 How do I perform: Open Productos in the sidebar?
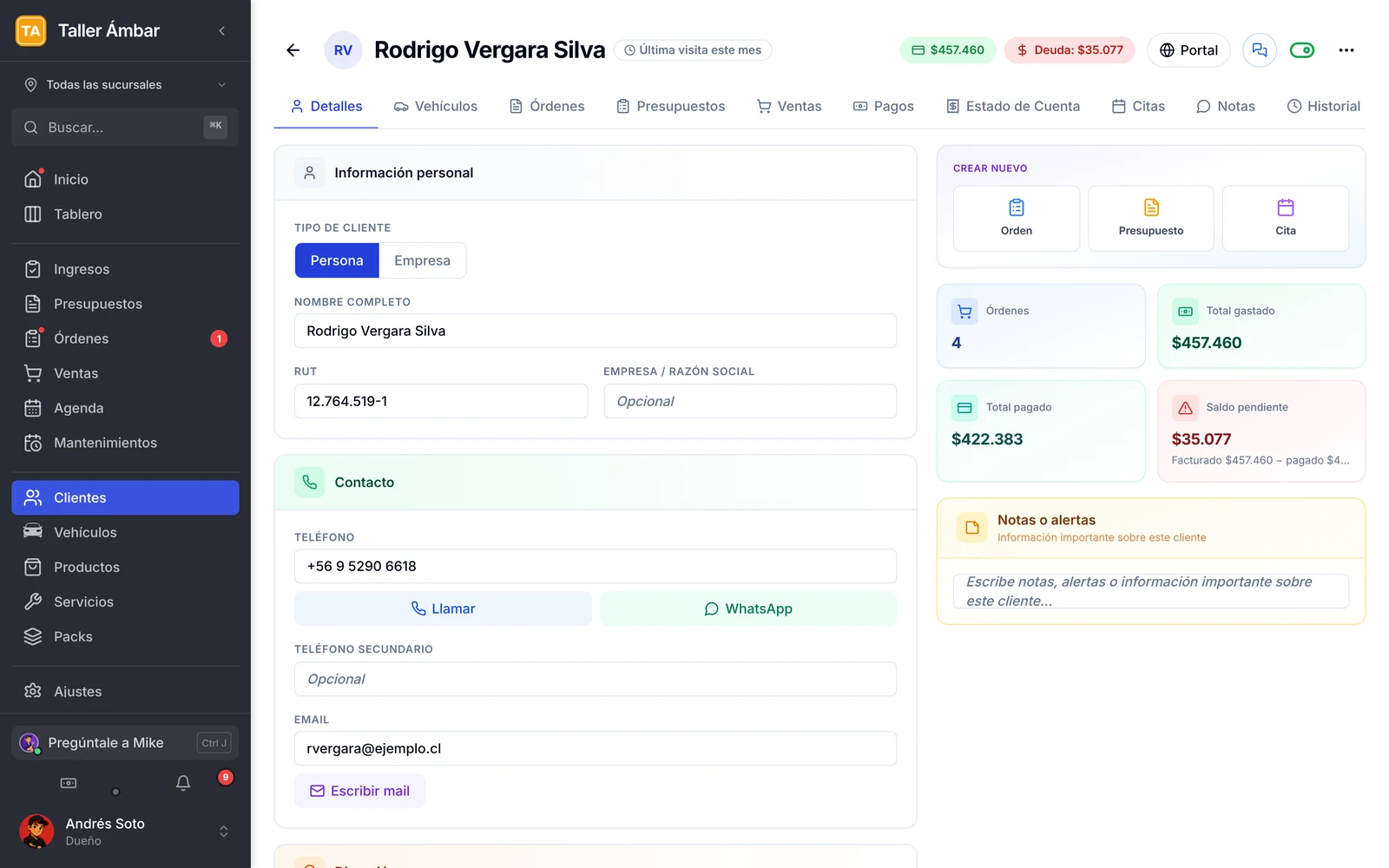tap(126, 567)
